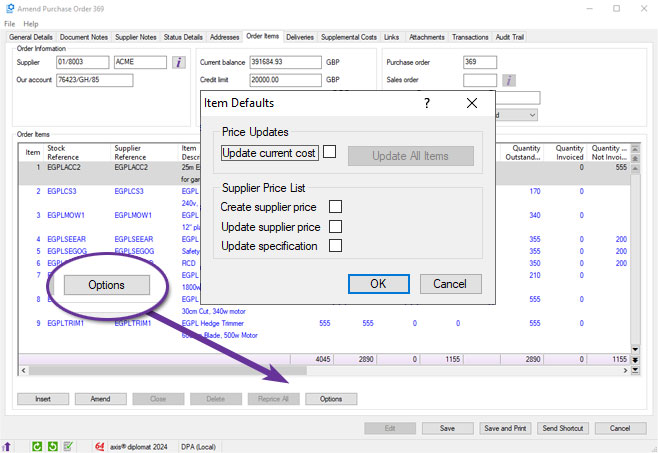Switch to the General Details tab
658x453 pixels.
[31, 37]
